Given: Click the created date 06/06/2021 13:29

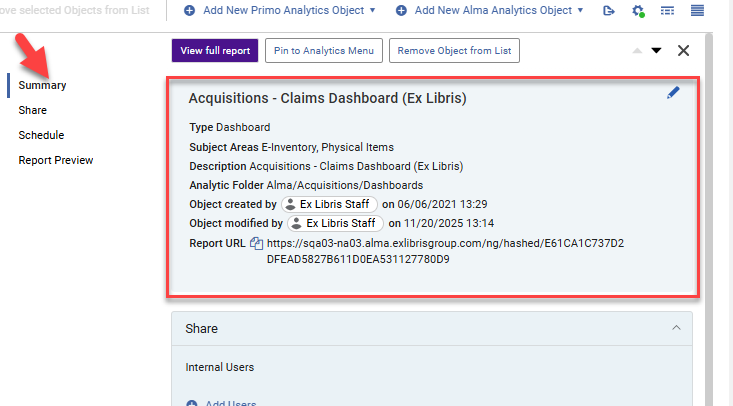Looking at the screenshot, I should 442,204.
